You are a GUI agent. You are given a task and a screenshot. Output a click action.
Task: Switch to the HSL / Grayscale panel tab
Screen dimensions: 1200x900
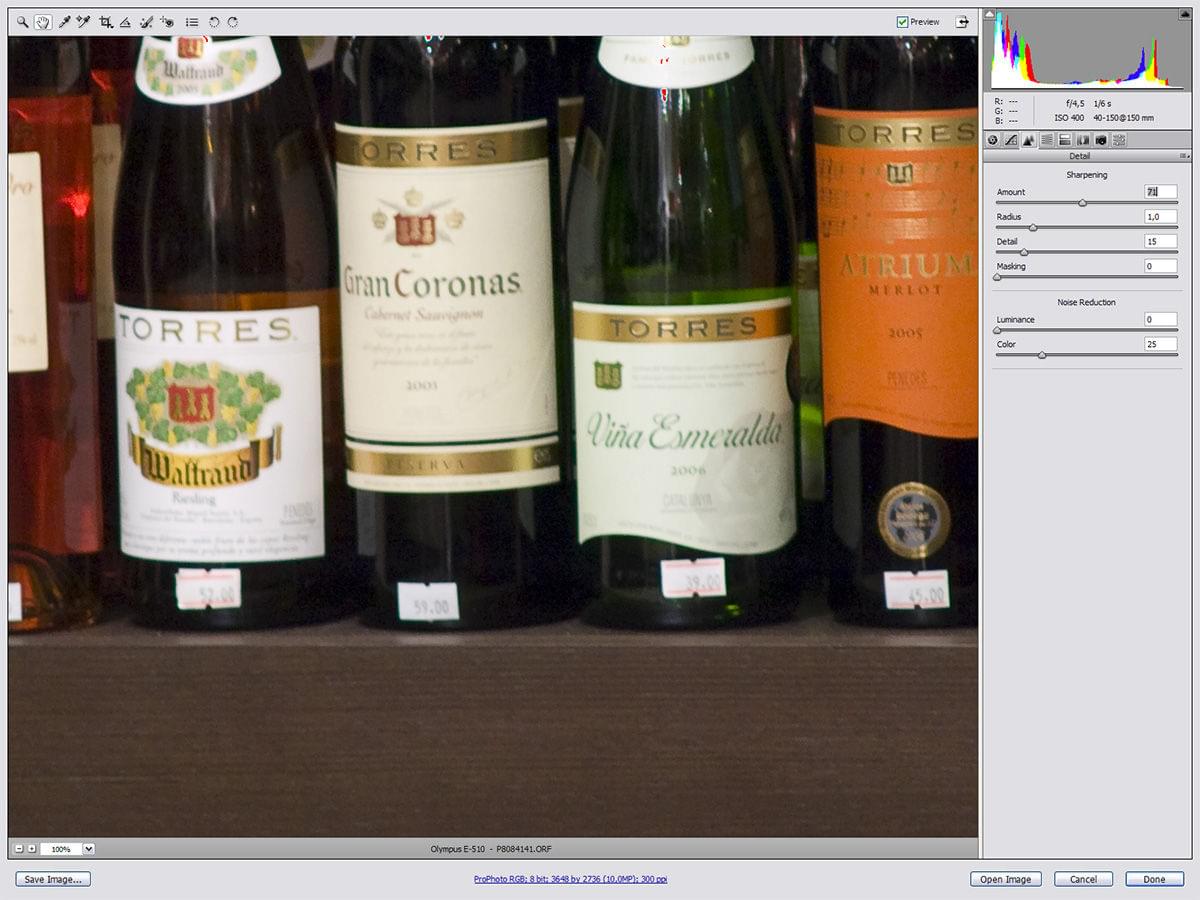click(1047, 140)
